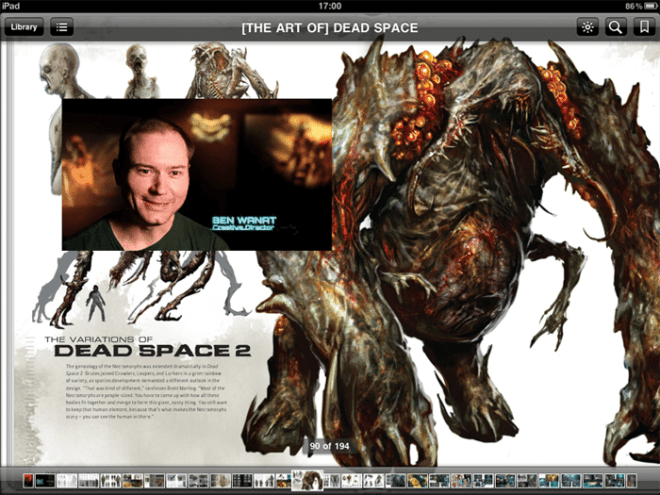Tap the 86% battery indicator
Screen dimensions: 660x495
(639, 6)
